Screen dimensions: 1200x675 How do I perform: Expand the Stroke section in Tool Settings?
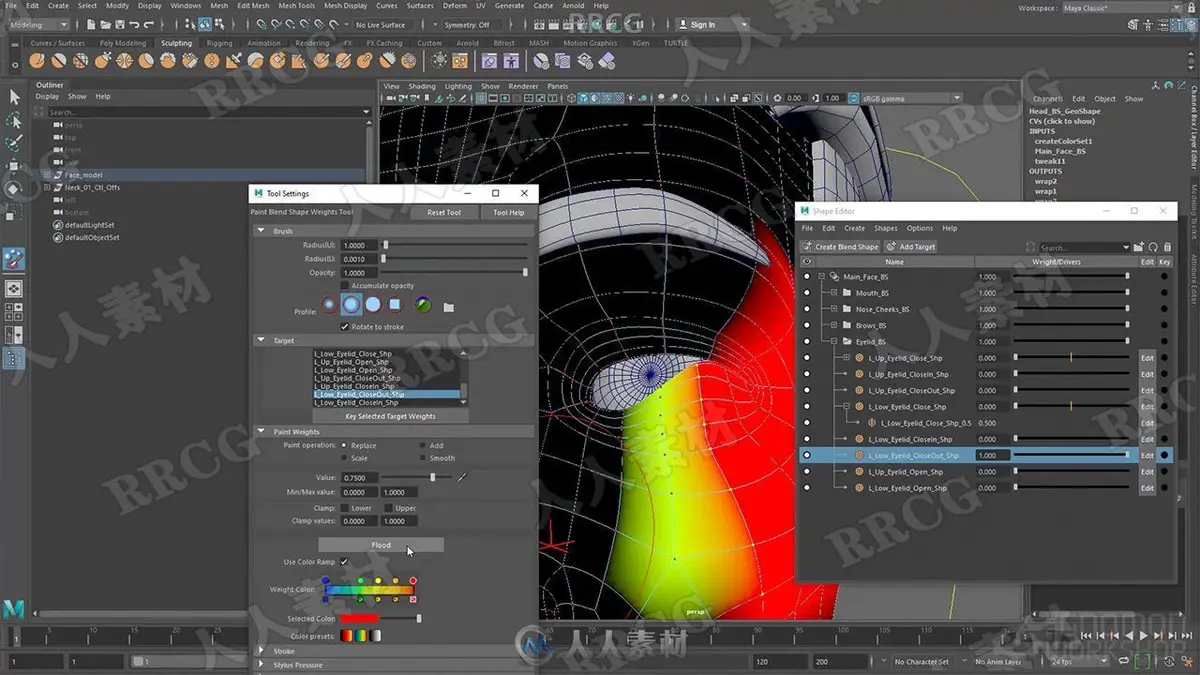[261, 651]
